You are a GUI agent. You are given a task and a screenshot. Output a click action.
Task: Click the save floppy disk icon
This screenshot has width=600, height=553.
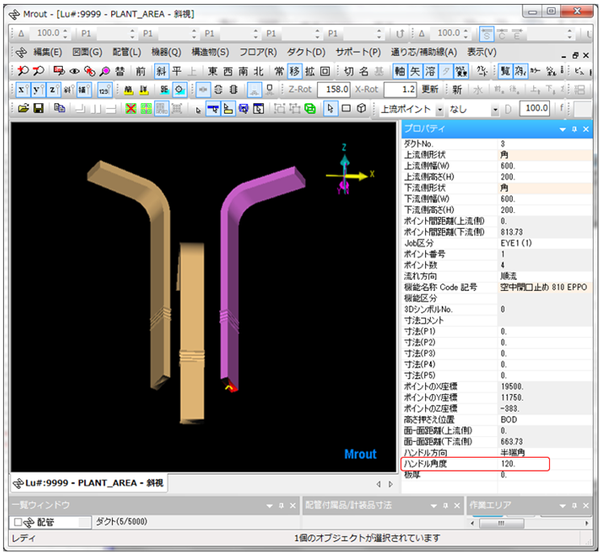pos(38,108)
